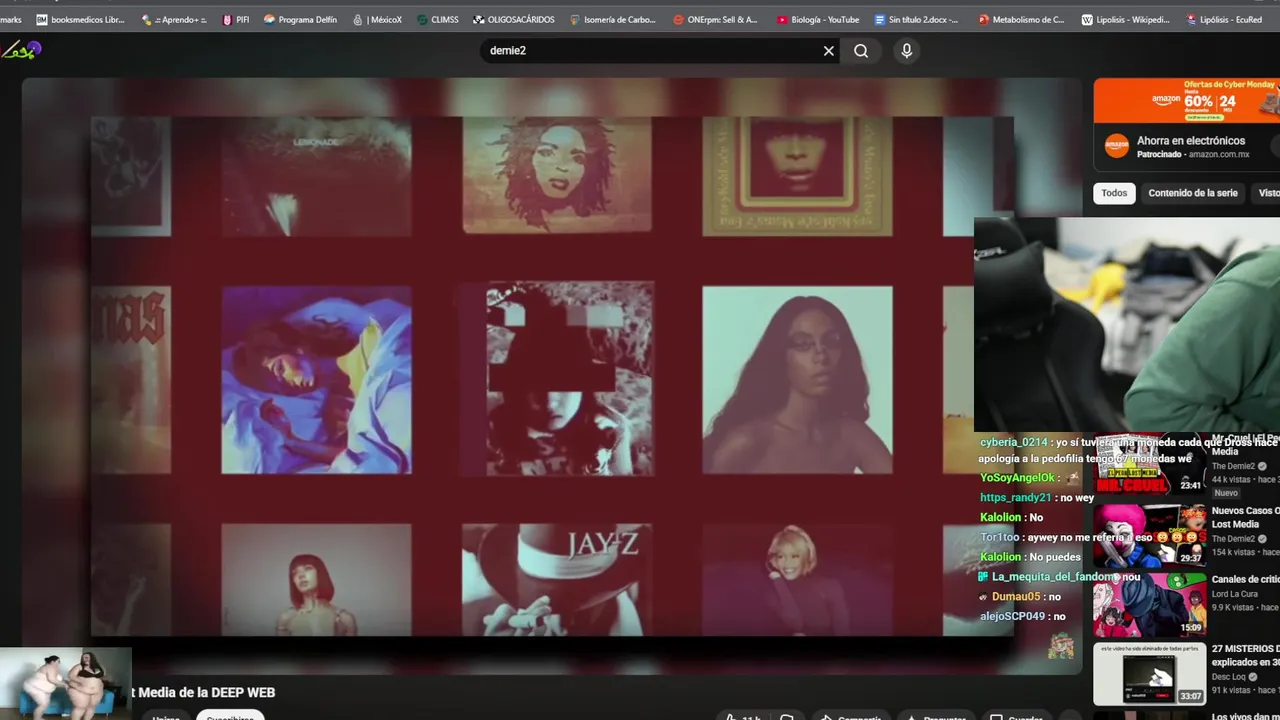
Task: Open the Lipólisis - EcuRed bookmark
Action: click(1224, 19)
